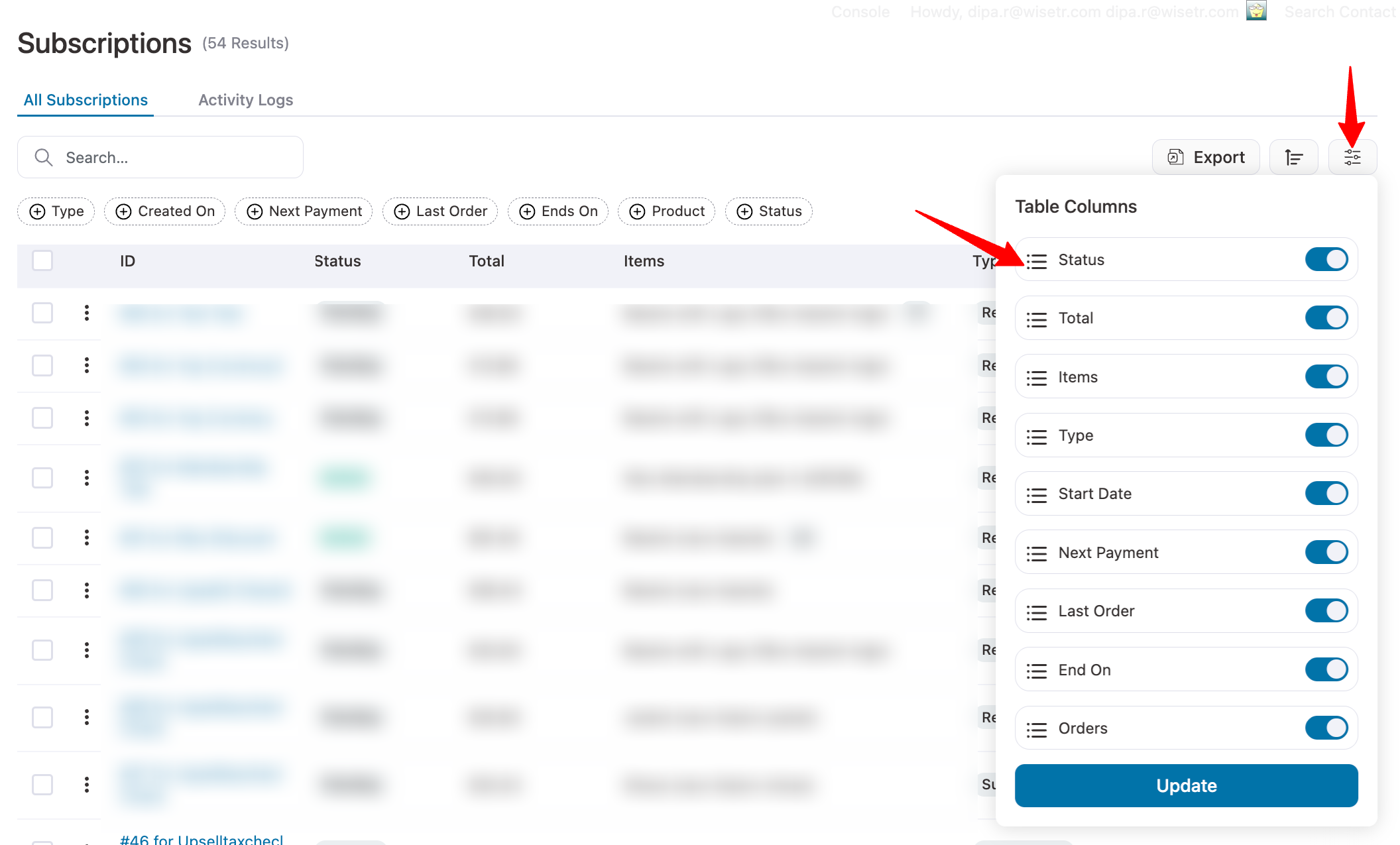Click inside the Search field

pyautogui.click(x=159, y=157)
